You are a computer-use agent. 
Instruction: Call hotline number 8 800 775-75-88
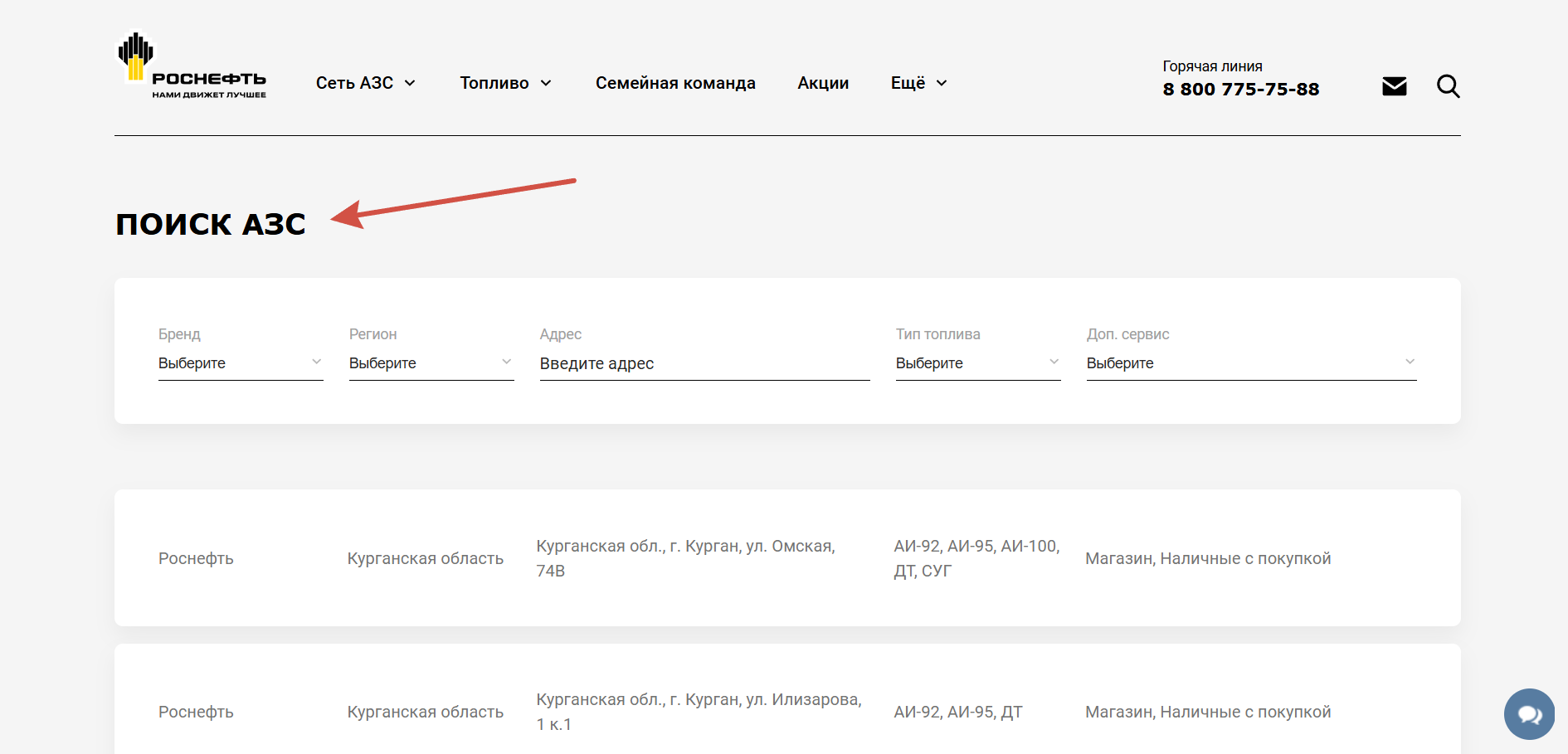(1241, 89)
